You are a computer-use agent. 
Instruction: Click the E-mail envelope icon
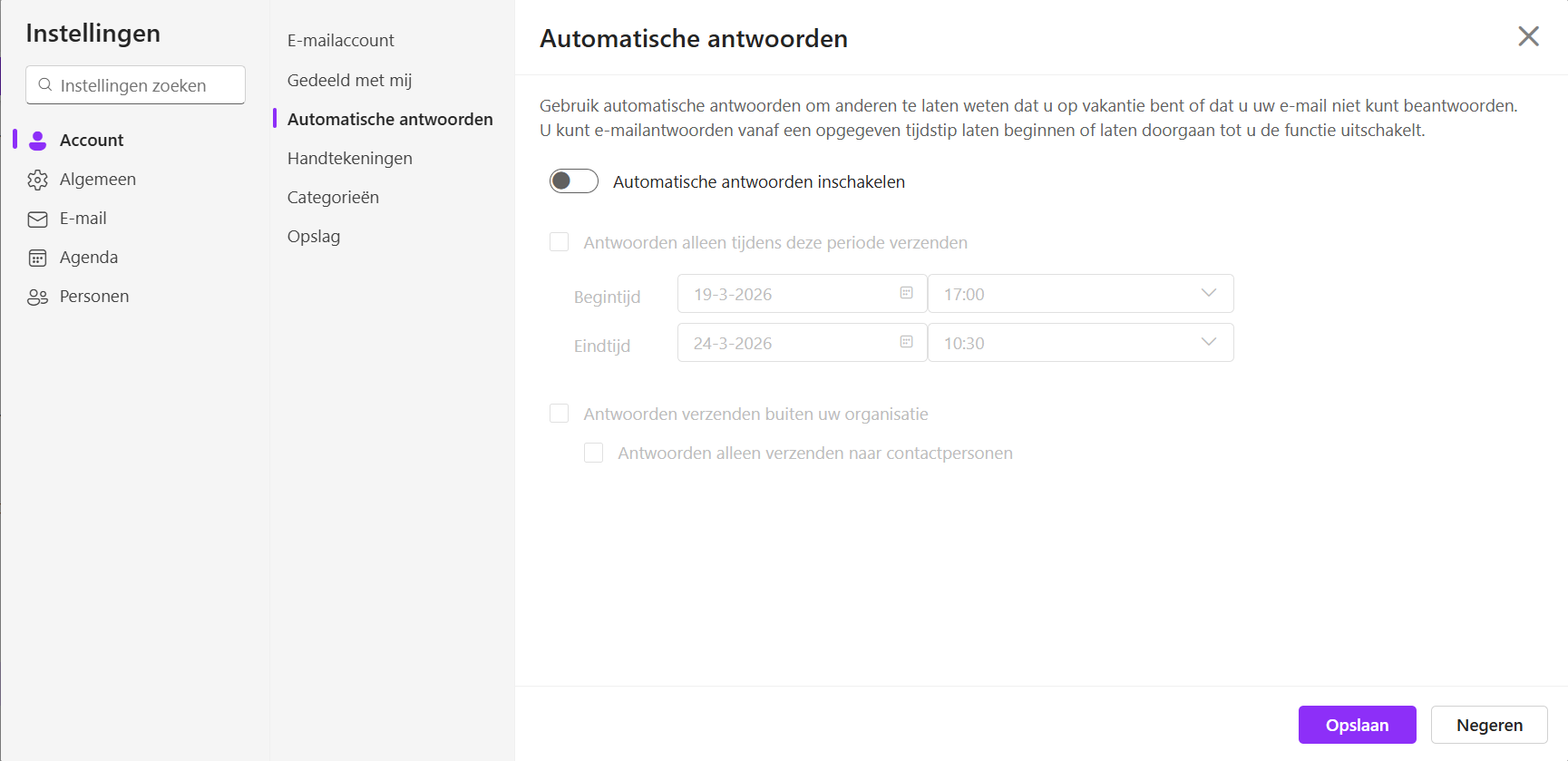pos(37,220)
